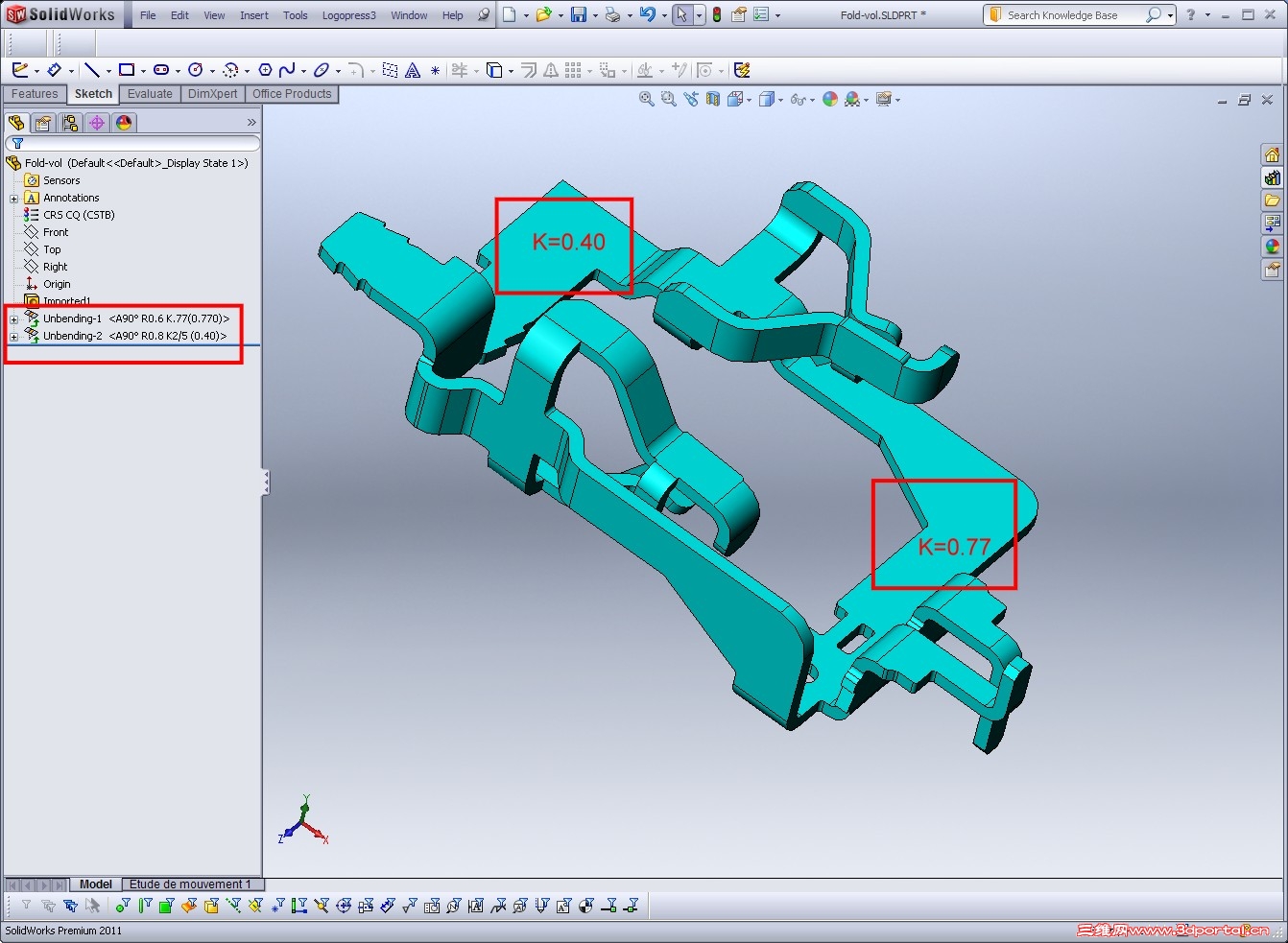Select the Straight Slot tool
Viewport: 1288px width, 943px height.
[161, 70]
